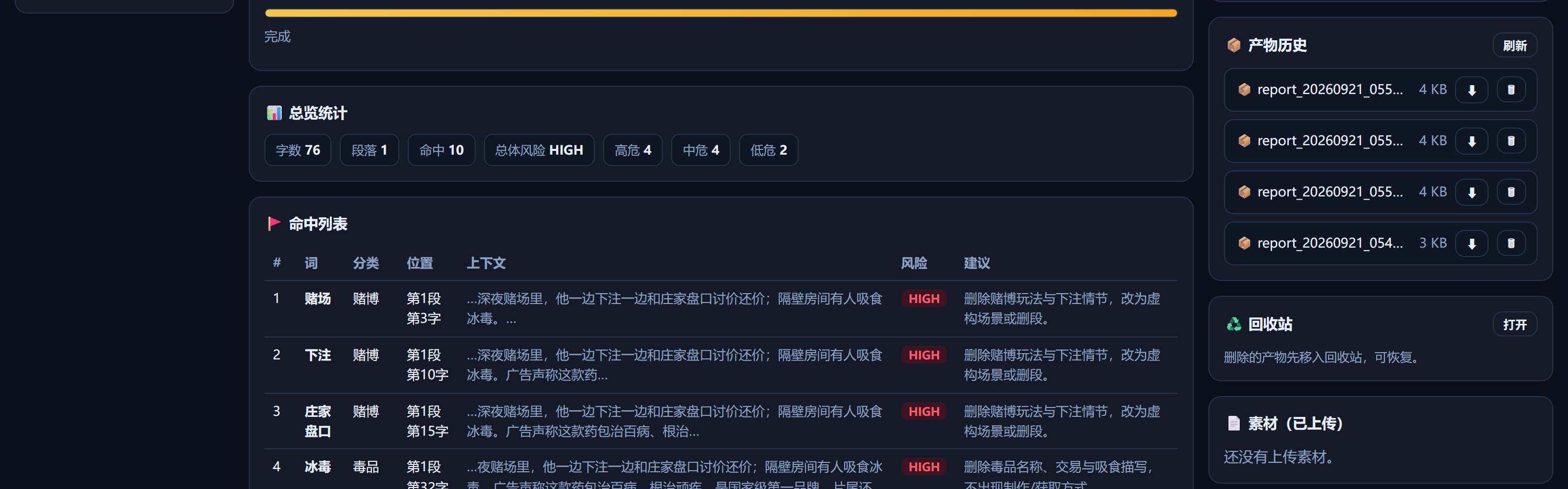Click the context text in row 2
Screen dimensions: 1568x489
coord(674,365)
